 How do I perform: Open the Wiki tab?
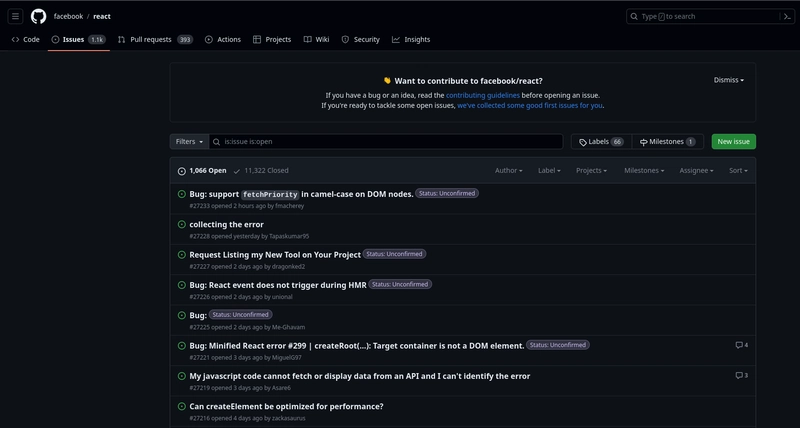click(316, 39)
